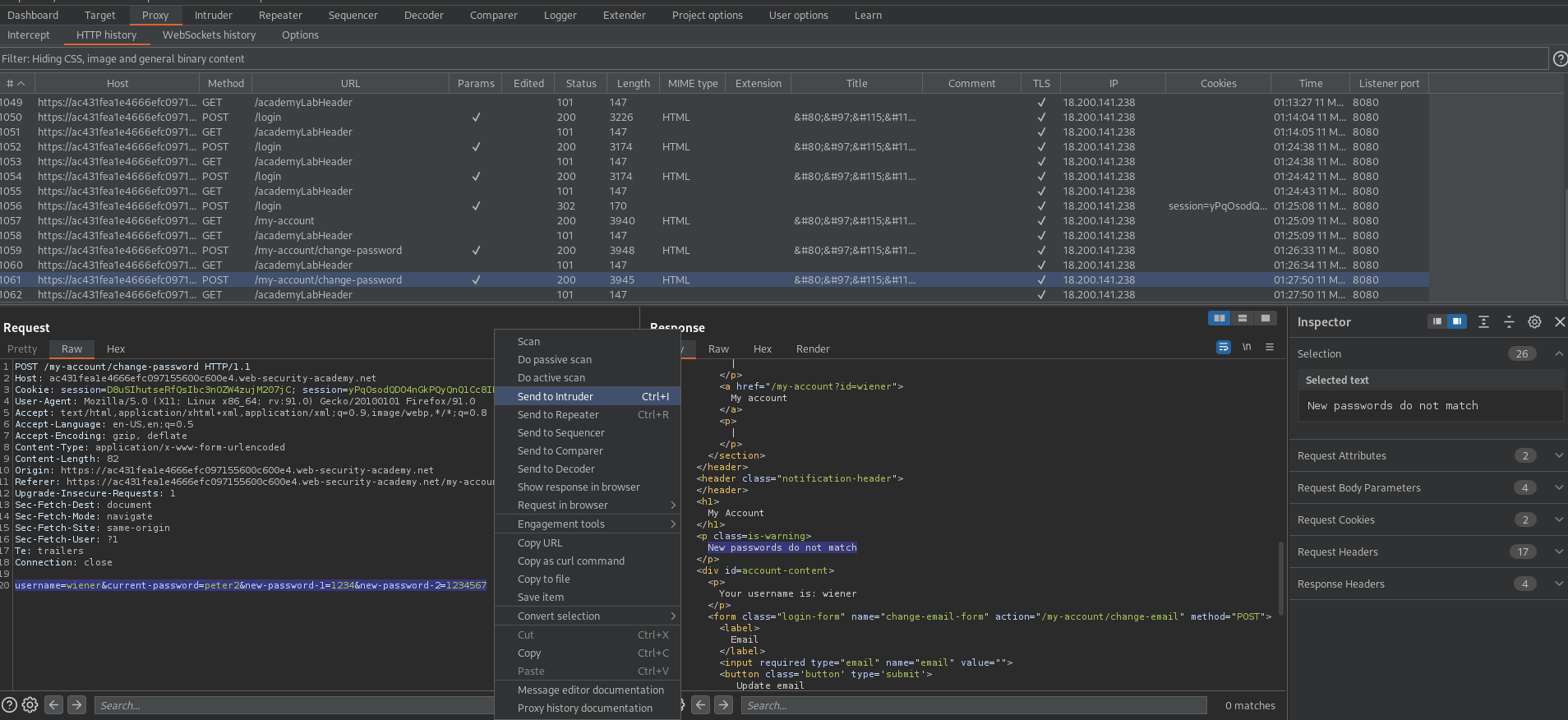The image size is (1568, 720).
Task: Sort history by Status column
Action: coord(581,83)
